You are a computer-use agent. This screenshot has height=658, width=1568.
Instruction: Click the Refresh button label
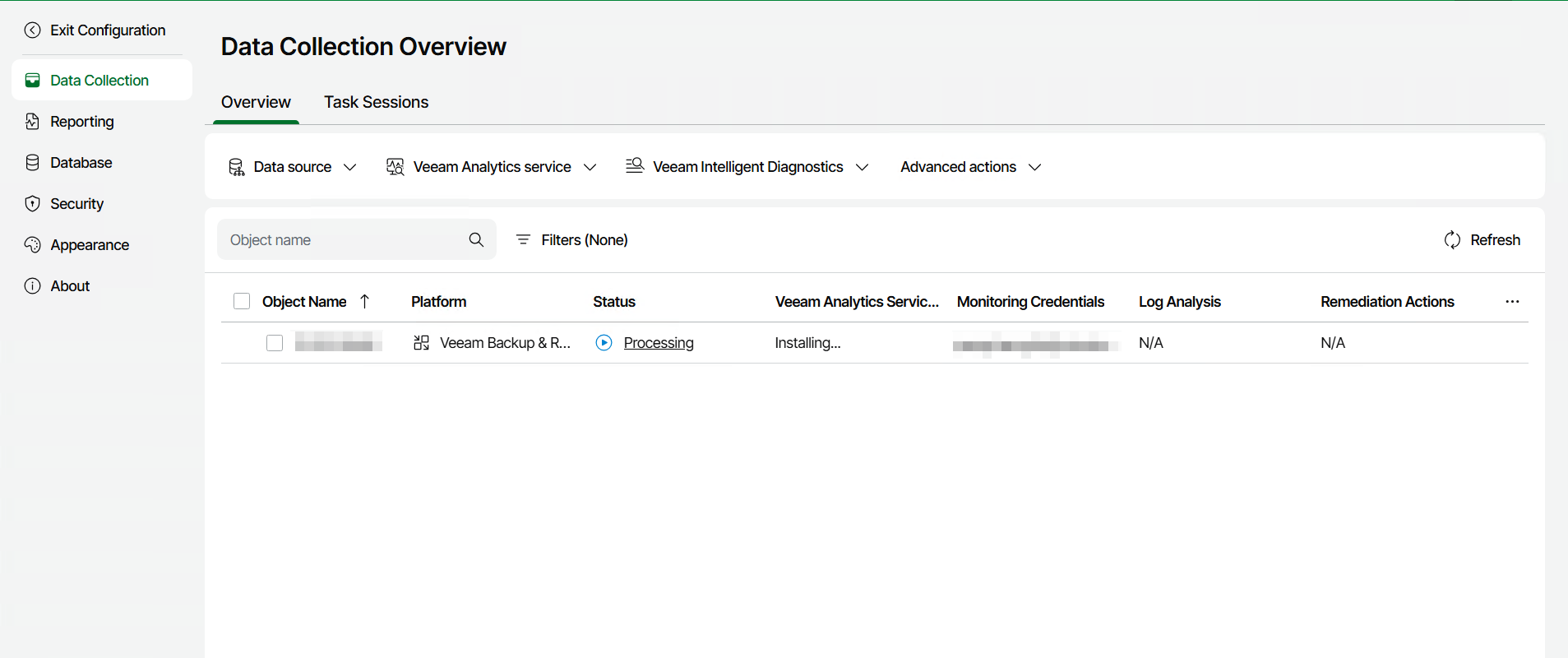pos(1495,239)
